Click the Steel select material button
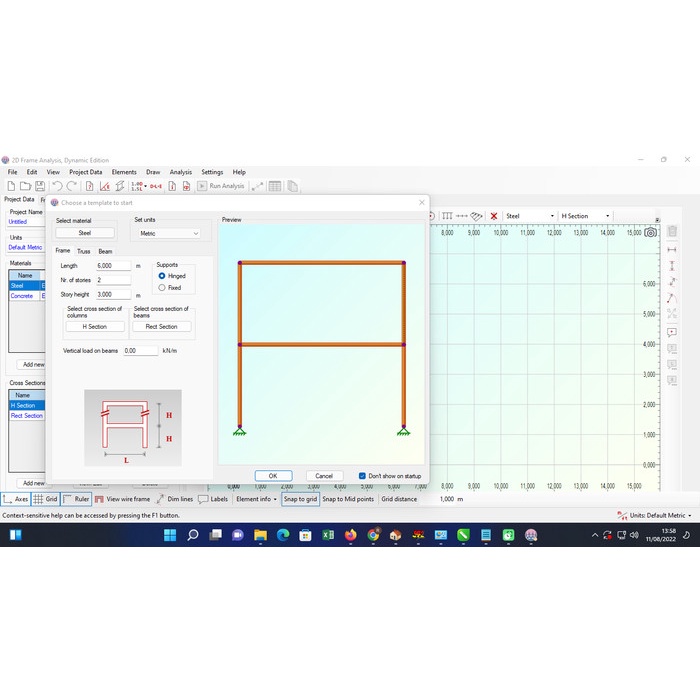The height and width of the screenshot is (700, 700). (85, 233)
